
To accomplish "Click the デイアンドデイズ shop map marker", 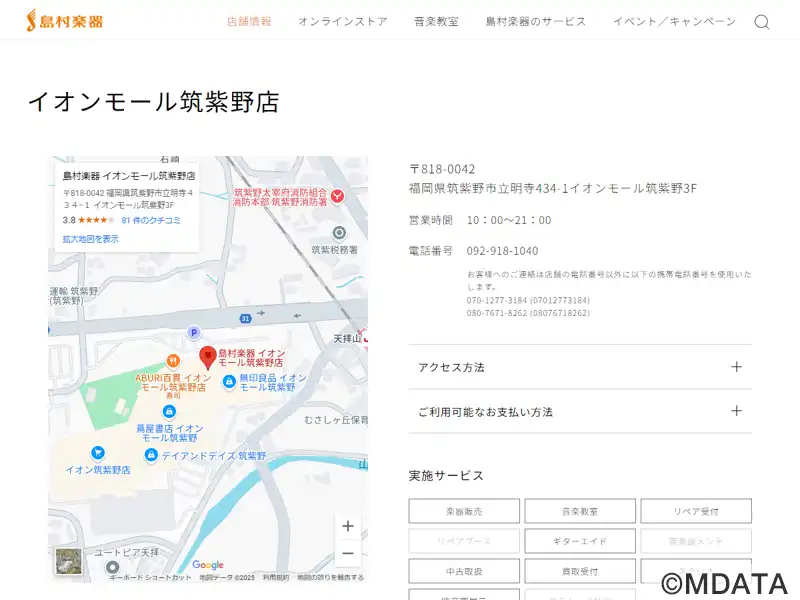I will tap(151, 455).
